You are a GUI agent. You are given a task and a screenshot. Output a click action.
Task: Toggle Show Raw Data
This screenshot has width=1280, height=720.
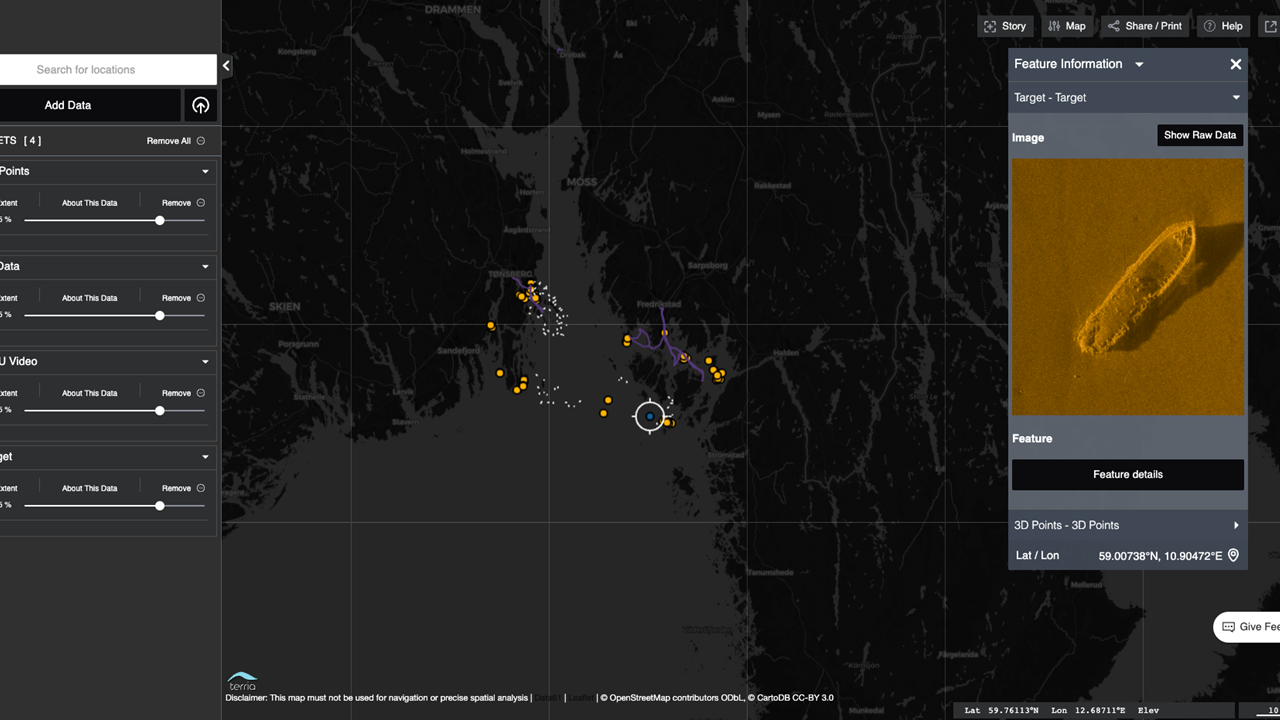click(x=1199, y=135)
